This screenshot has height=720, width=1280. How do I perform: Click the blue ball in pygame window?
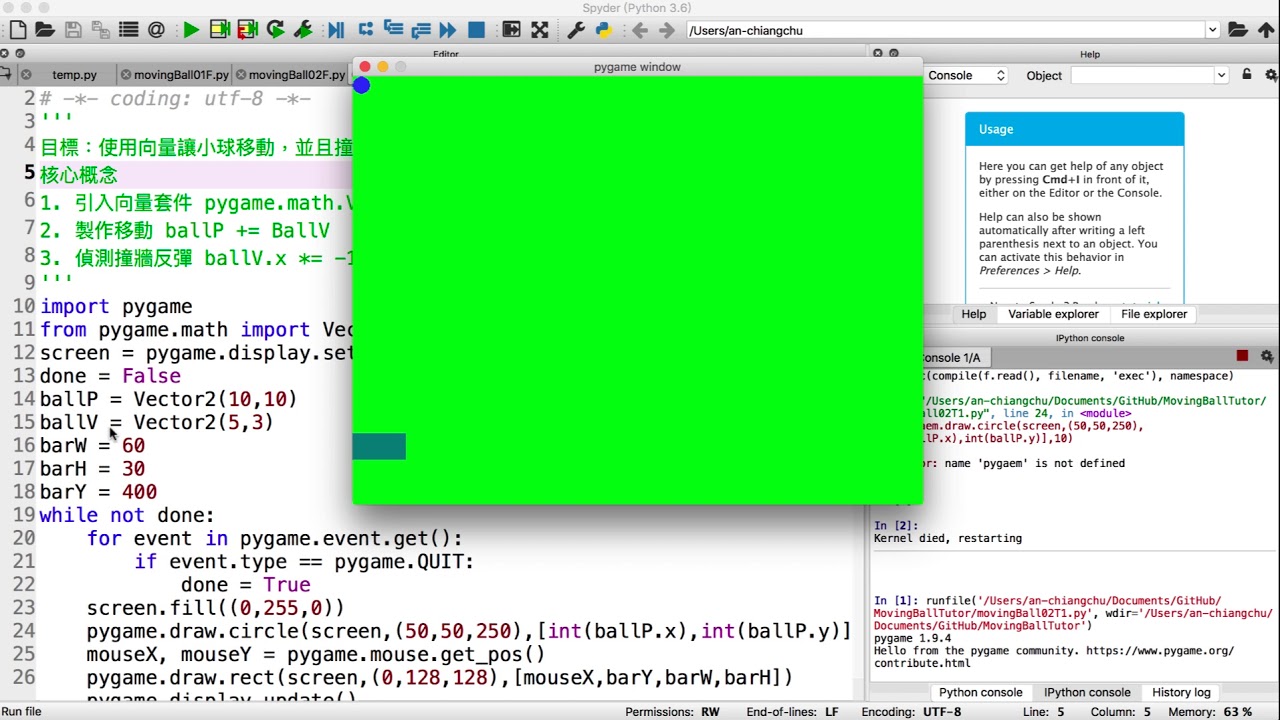pos(361,86)
